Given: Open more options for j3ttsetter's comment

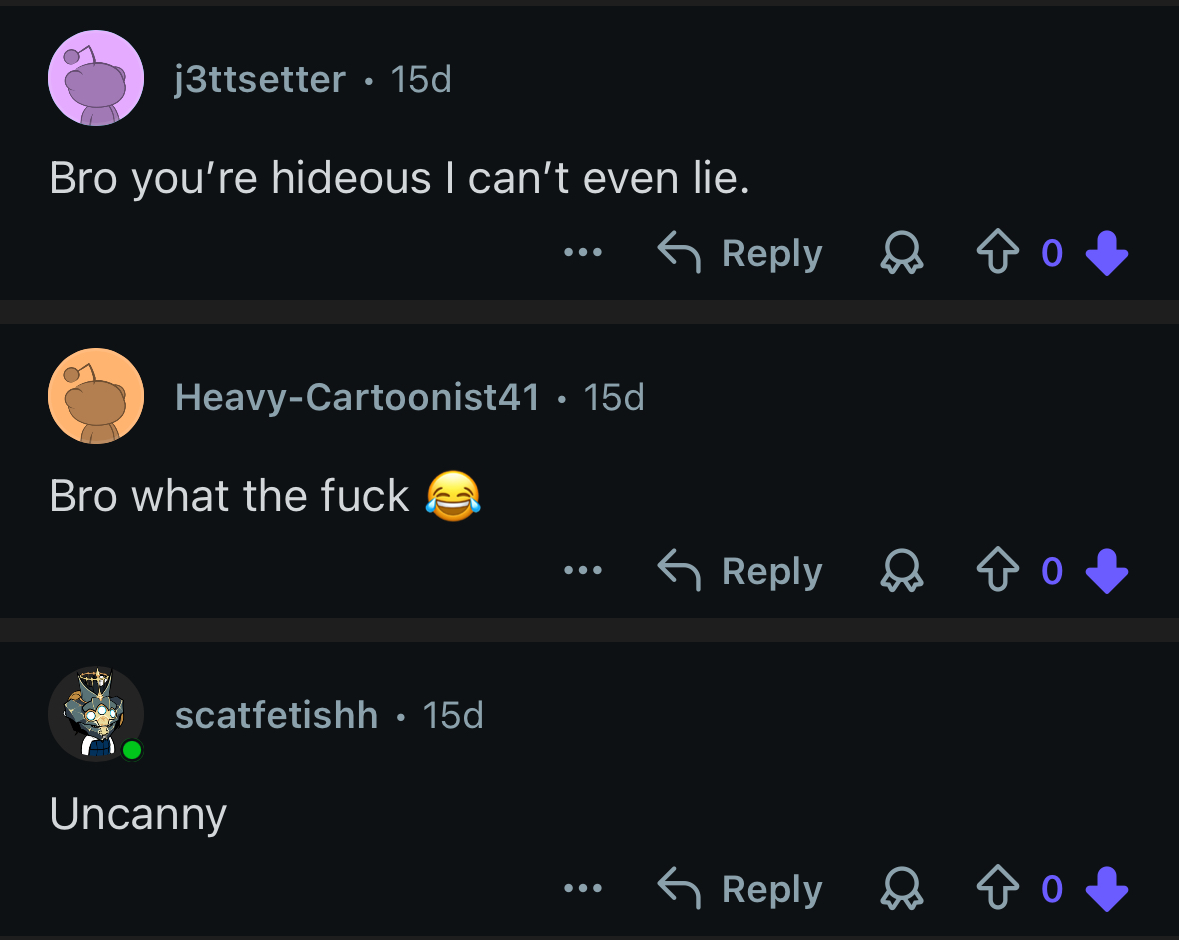Looking at the screenshot, I should [582, 253].
